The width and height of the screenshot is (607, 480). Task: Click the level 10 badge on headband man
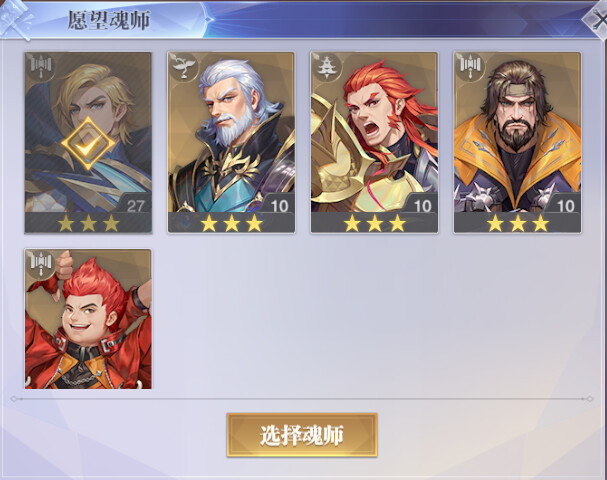[565, 206]
